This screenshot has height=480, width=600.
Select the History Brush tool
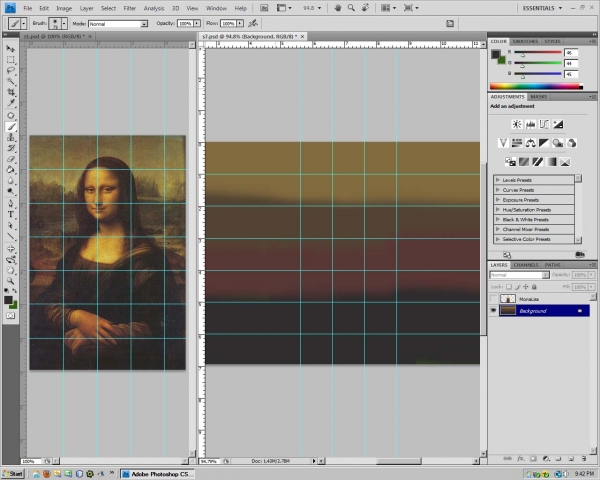click(11, 148)
